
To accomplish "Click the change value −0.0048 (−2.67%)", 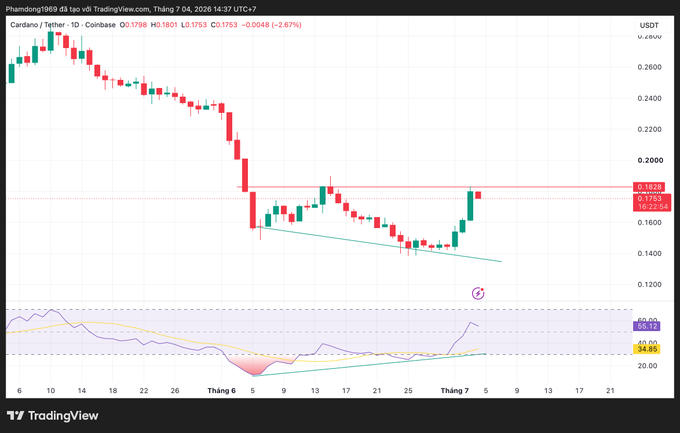I will (x=271, y=25).
